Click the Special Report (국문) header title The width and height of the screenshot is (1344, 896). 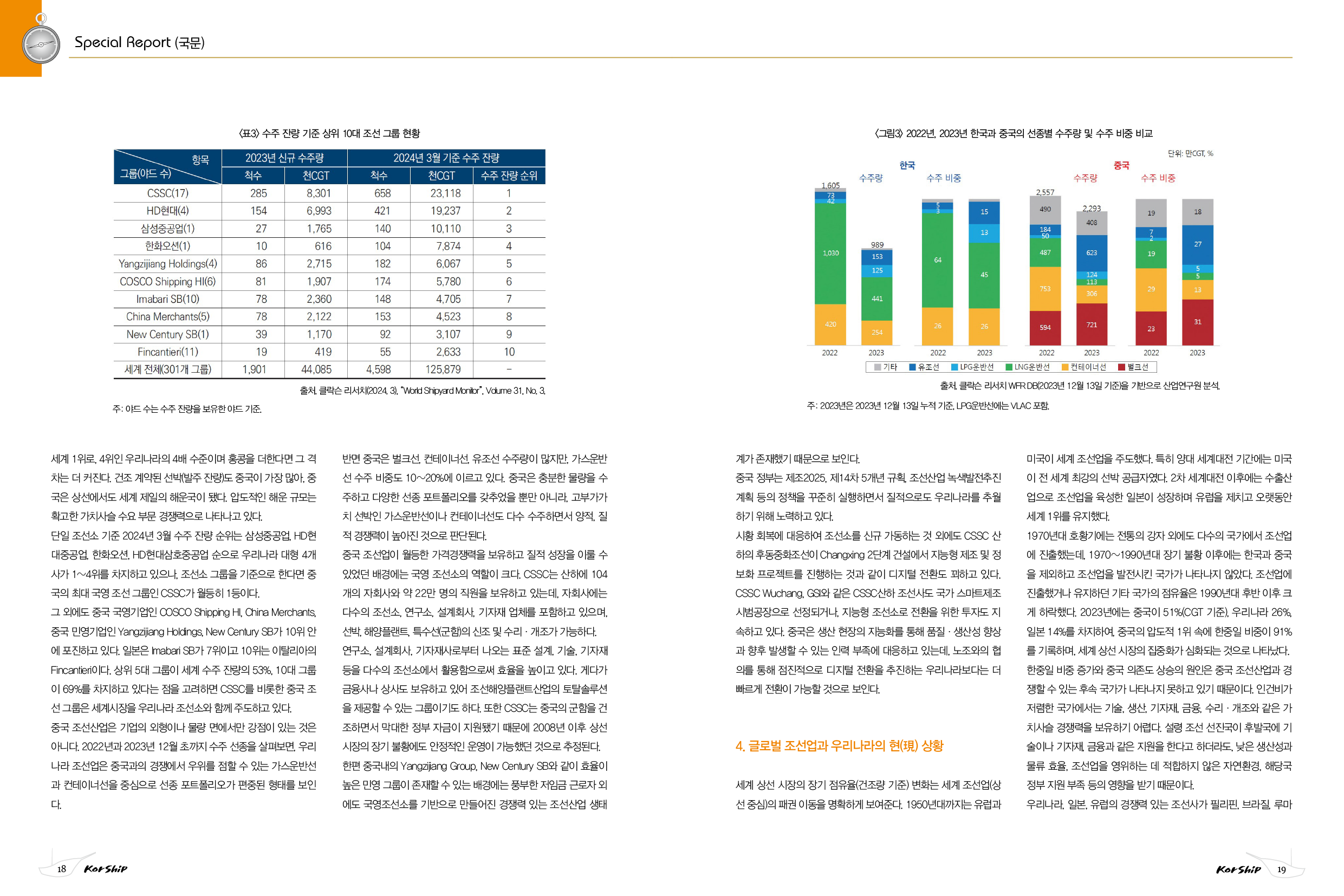[139, 42]
